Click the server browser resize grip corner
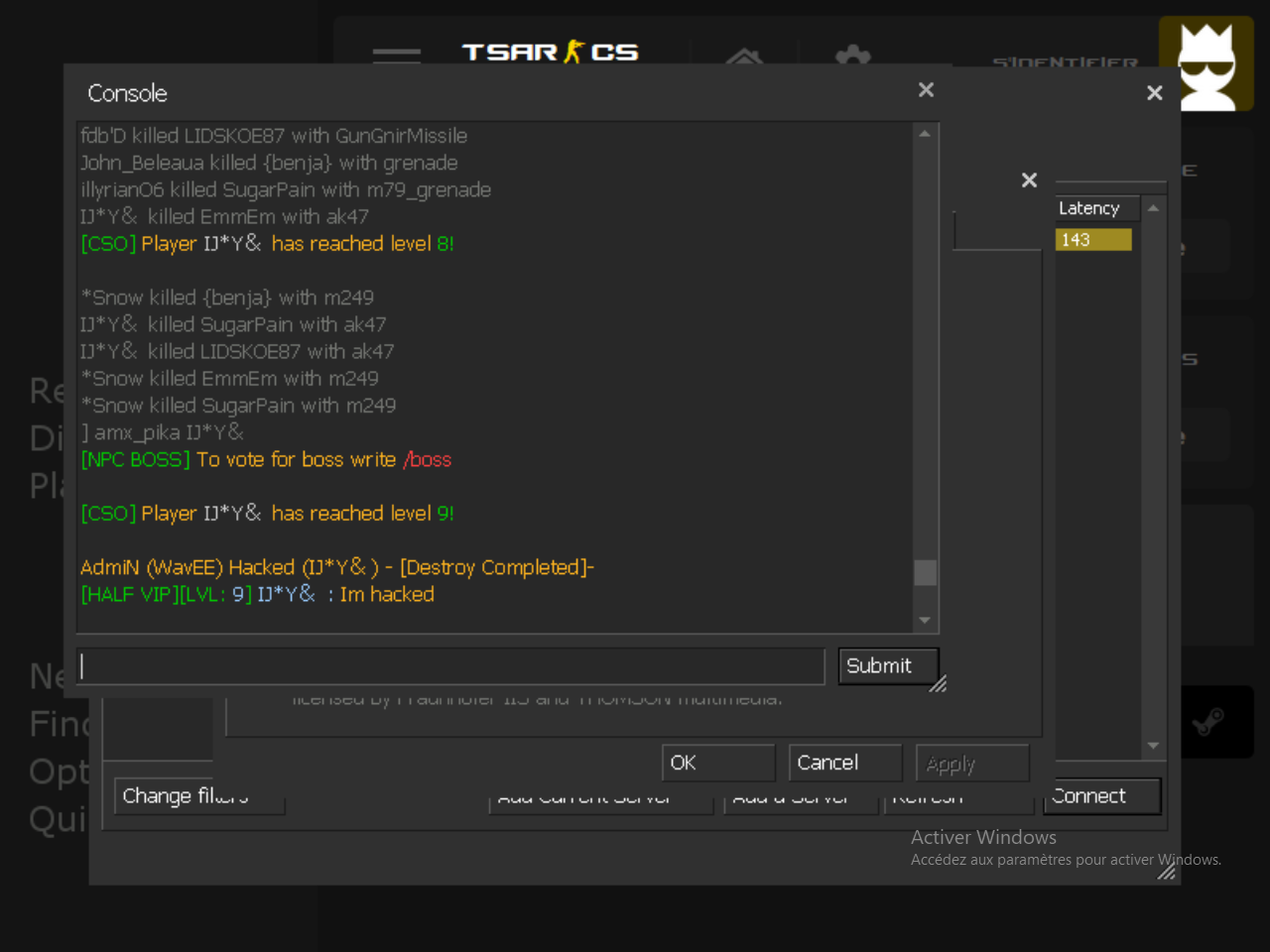Screen dimensions: 1270x952 1167,872
